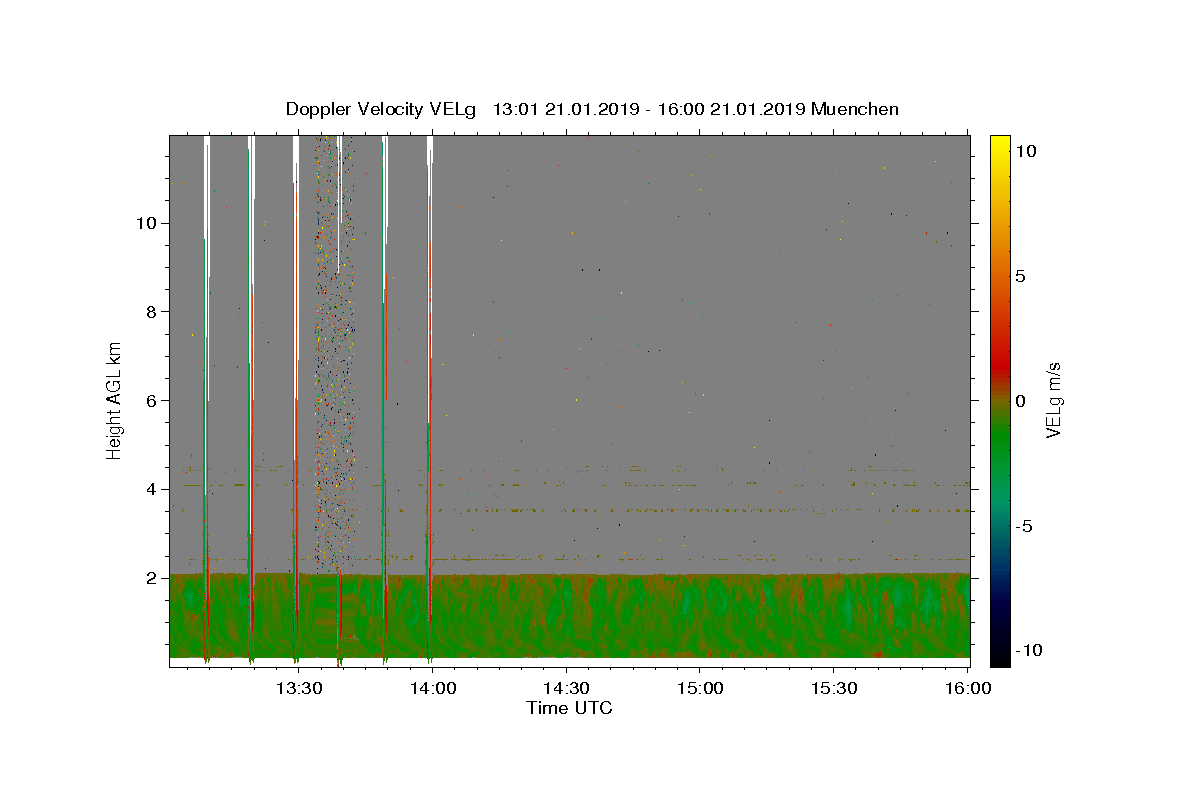1200x800 pixels.
Task: Click the green velocity layer below 2 km
Action: (x=570, y=615)
